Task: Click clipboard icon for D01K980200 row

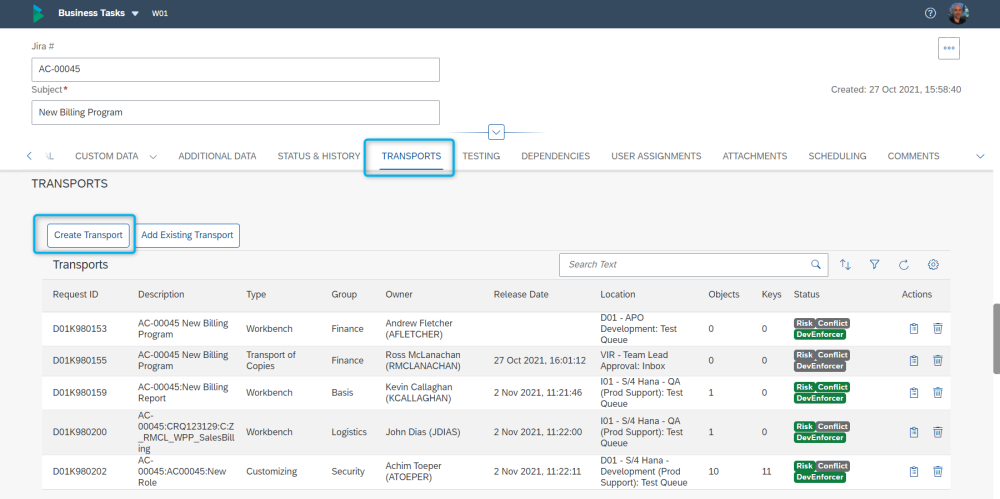Action: point(913,432)
